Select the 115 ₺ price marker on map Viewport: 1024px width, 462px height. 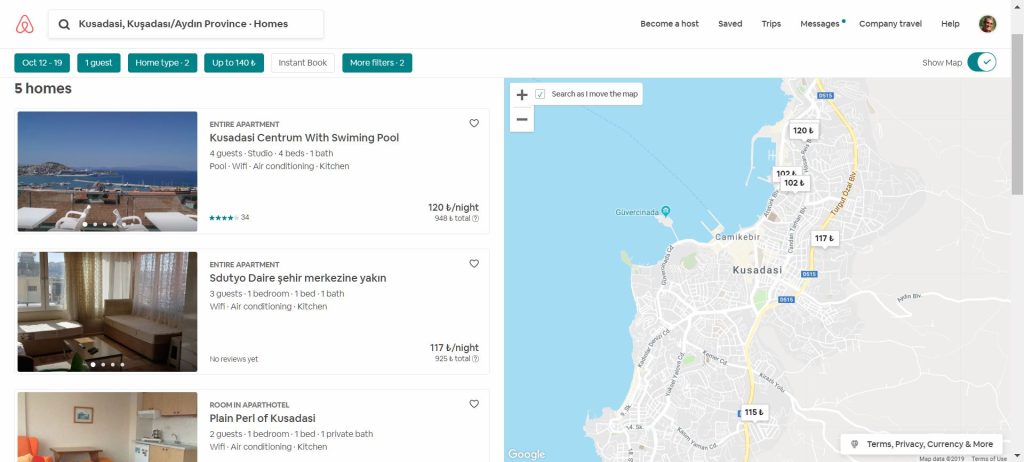pos(753,412)
